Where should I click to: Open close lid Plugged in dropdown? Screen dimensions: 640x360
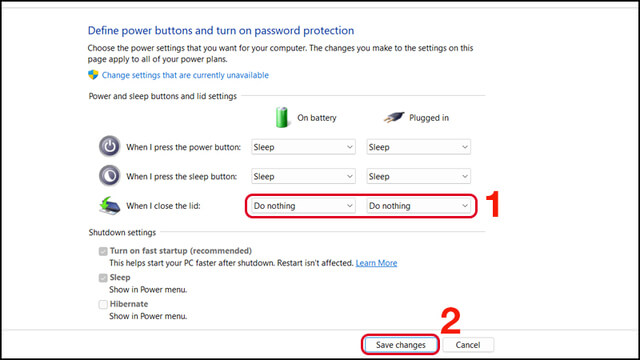tap(418, 206)
